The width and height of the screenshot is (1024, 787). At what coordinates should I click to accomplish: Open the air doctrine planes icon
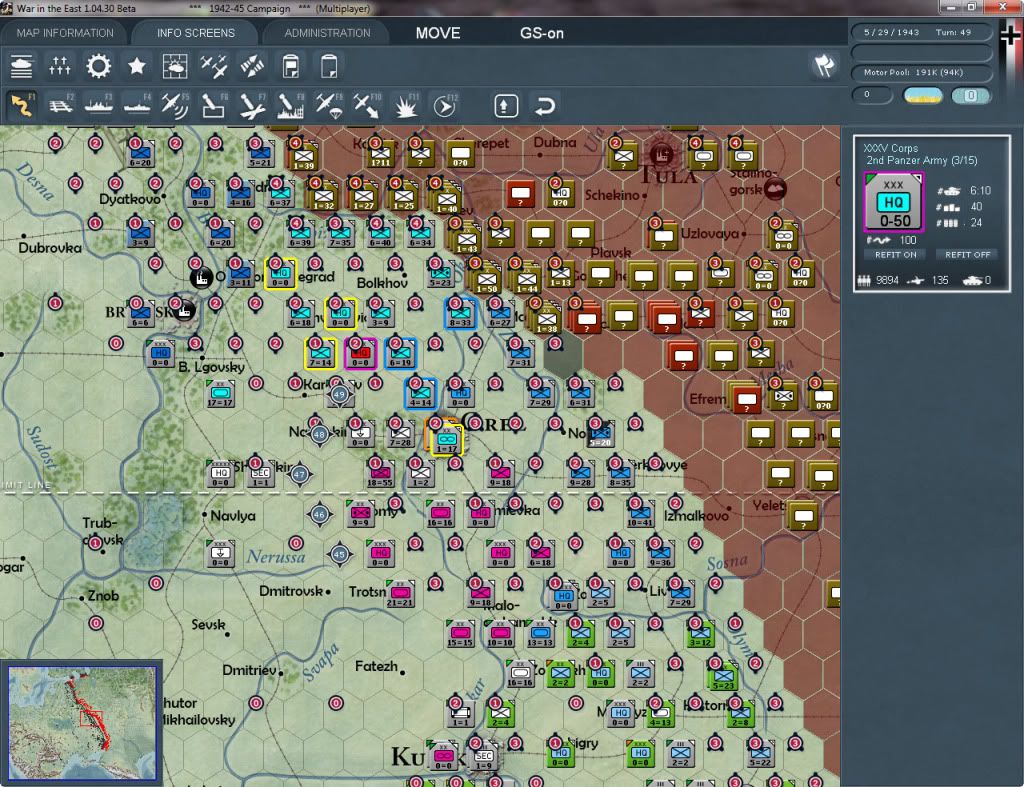coord(214,67)
